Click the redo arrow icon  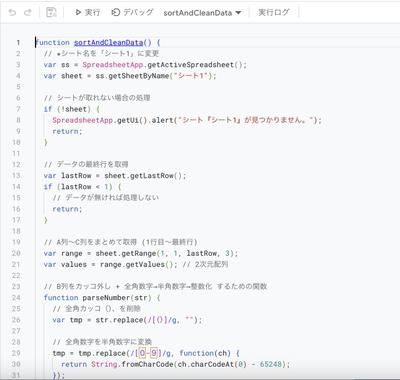[x=28, y=13]
